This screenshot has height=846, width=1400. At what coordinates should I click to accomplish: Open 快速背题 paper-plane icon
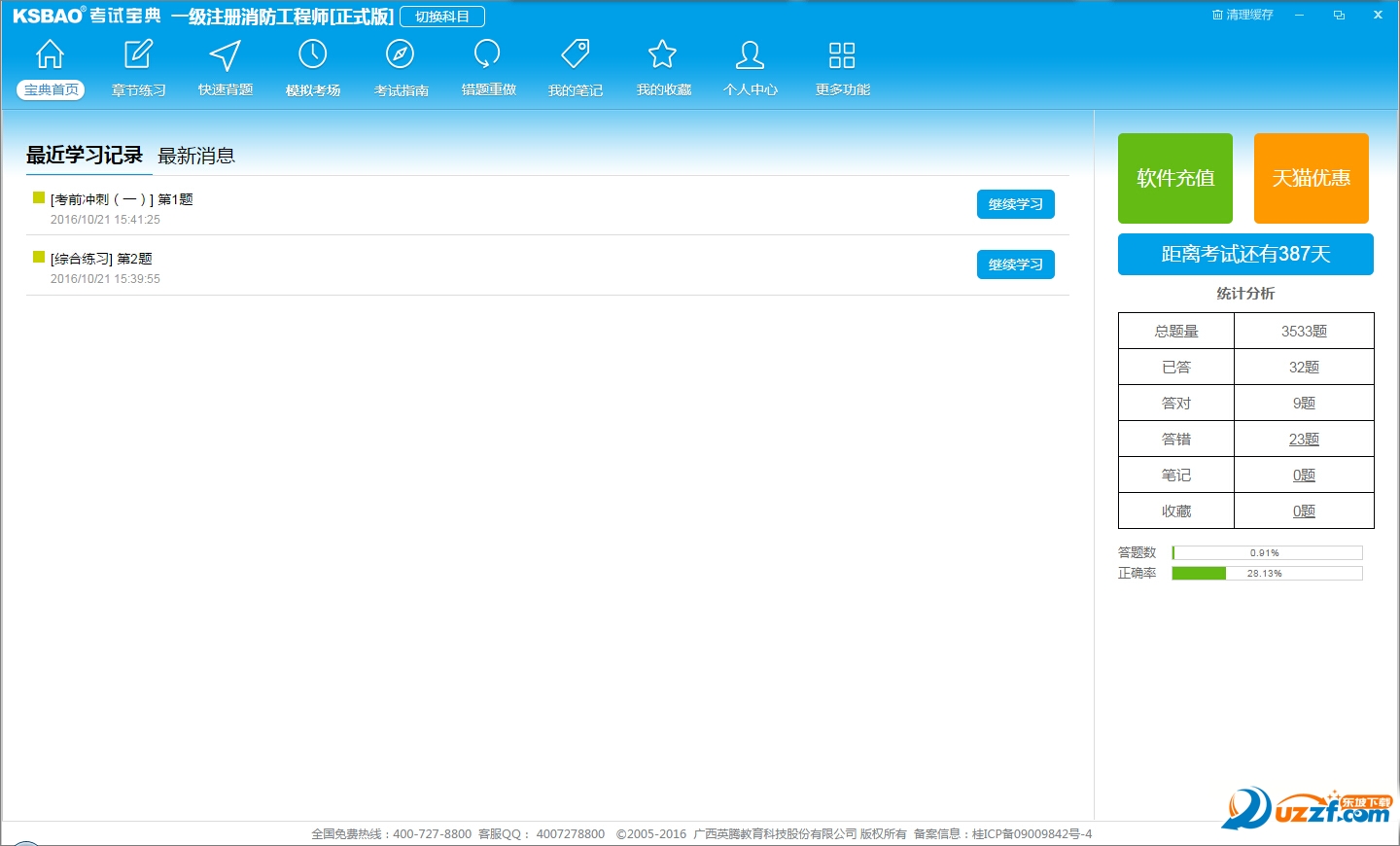point(226,54)
